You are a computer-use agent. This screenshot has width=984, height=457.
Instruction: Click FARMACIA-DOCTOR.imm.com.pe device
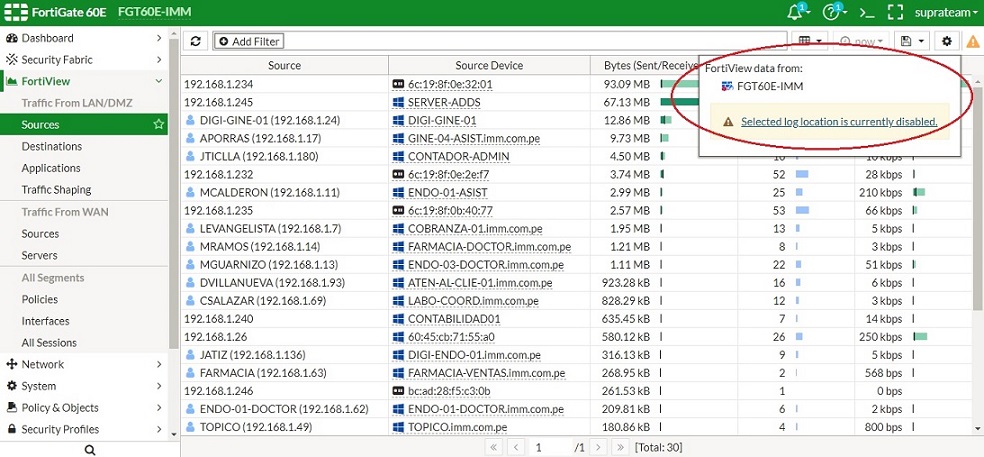click(x=489, y=247)
